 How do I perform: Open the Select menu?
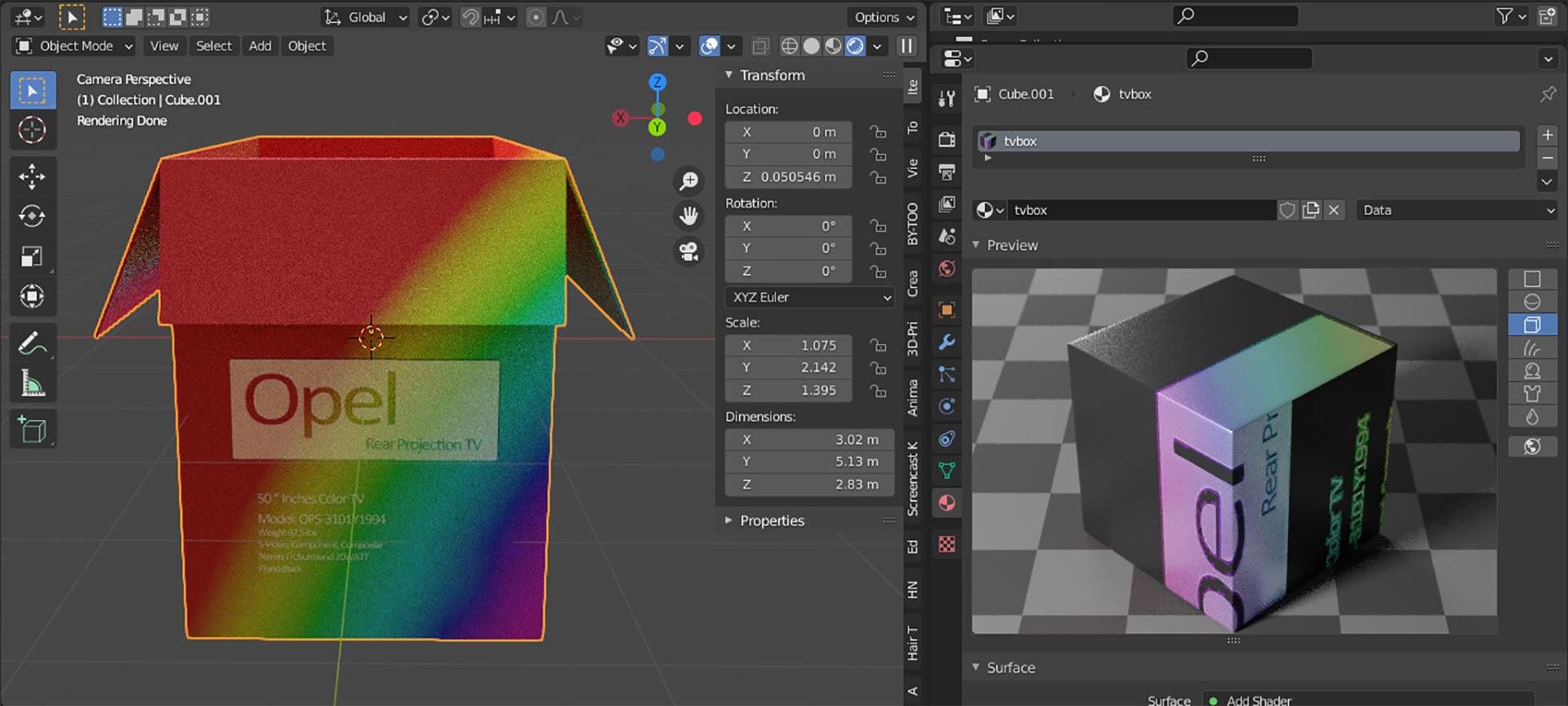(214, 47)
